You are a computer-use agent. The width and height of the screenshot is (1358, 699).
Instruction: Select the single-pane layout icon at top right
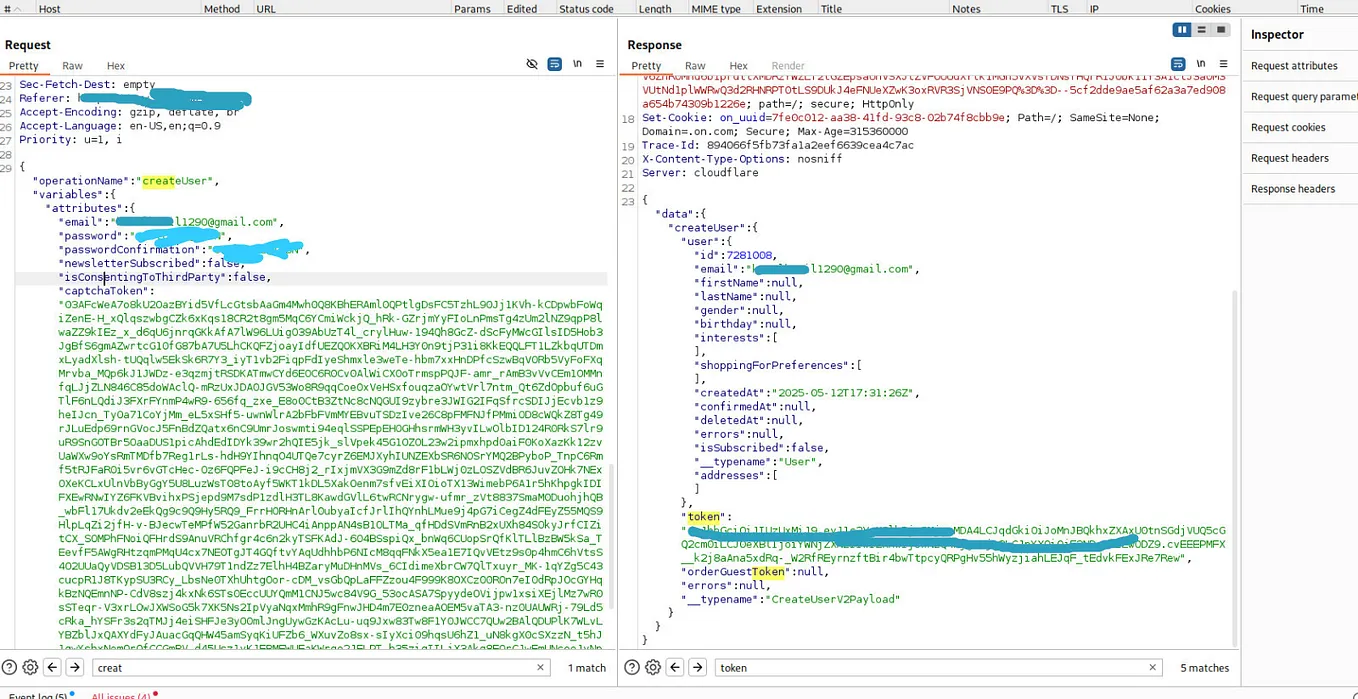pos(1219,29)
